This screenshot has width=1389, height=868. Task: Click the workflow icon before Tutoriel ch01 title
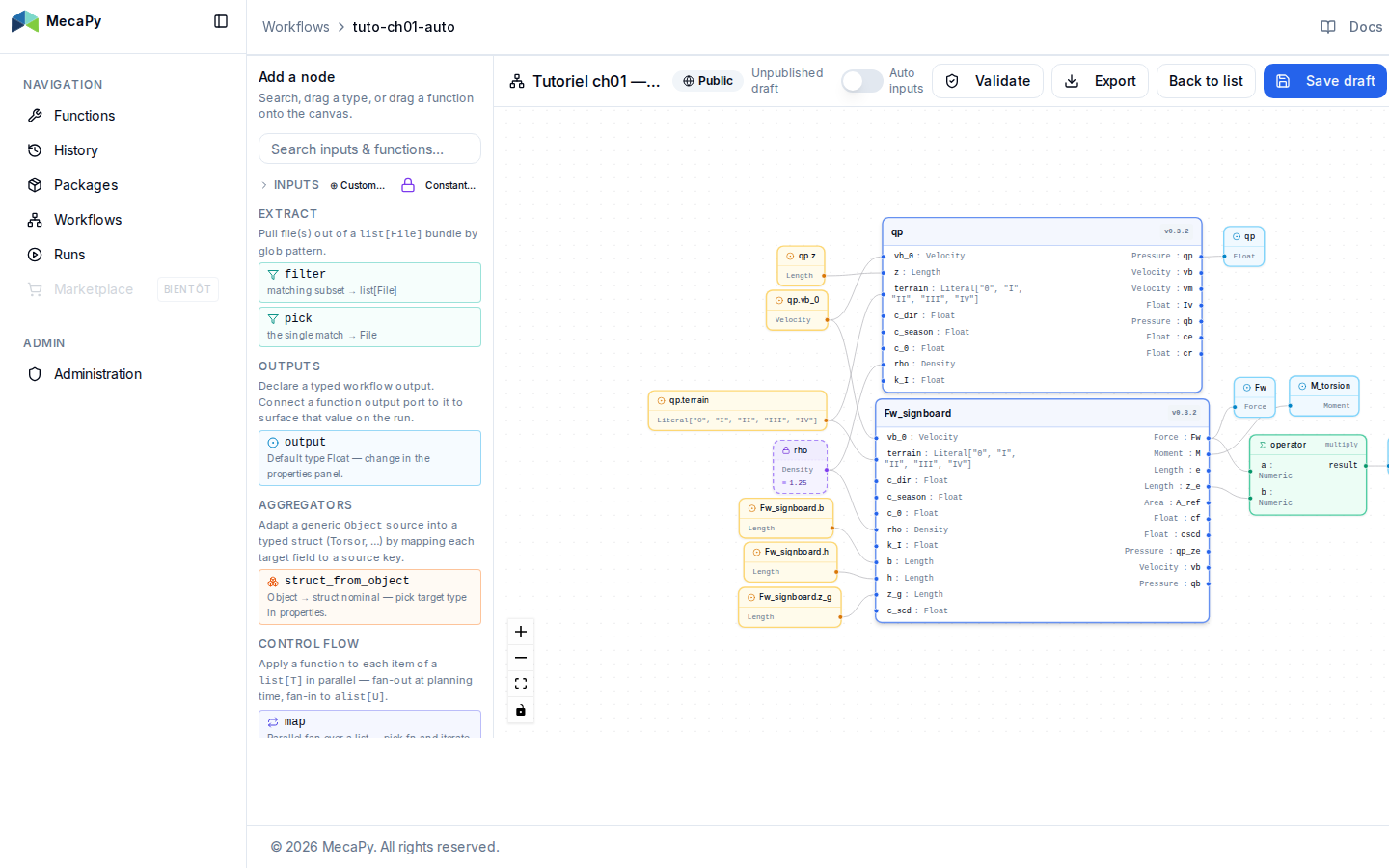(517, 81)
